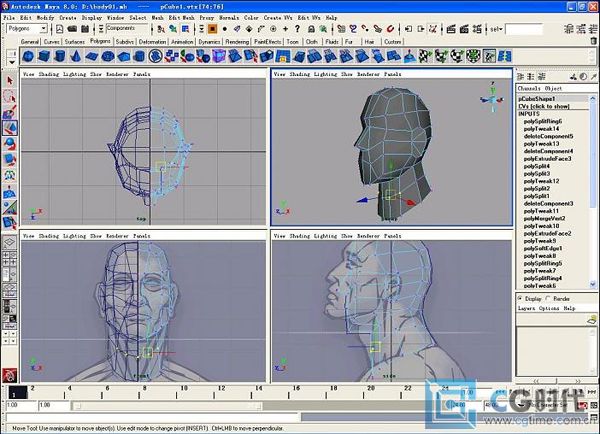Create a polygon sphere from the shelf
This screenshot has width=600, height=434.
click(x=28, y=57)
